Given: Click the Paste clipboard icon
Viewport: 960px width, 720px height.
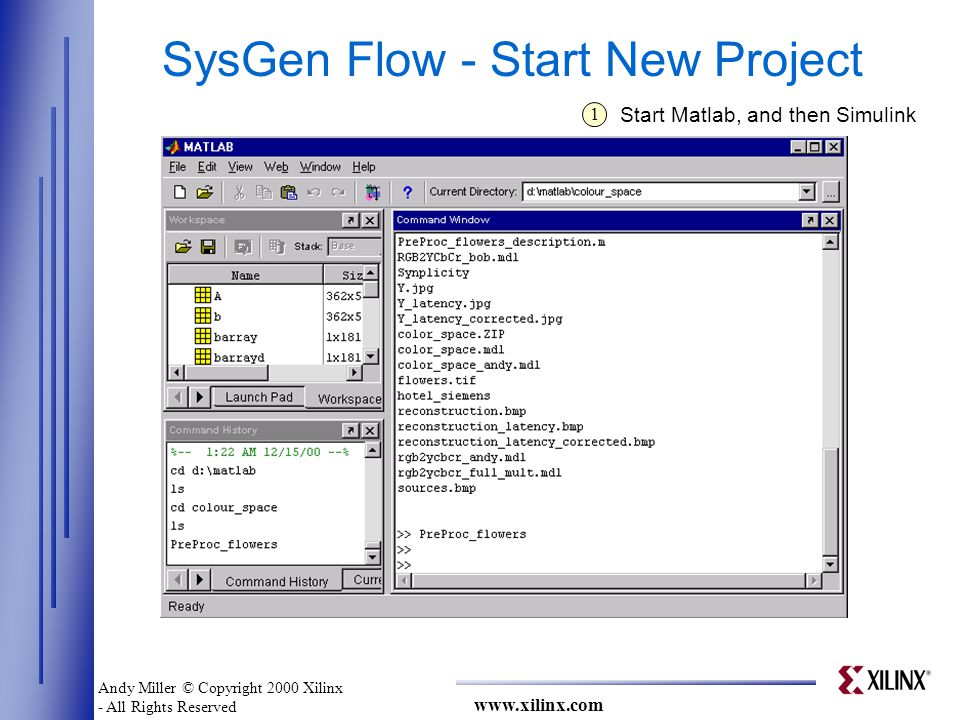Looking at the screenshot, I should pyautogui.click(x=288, y=192).
